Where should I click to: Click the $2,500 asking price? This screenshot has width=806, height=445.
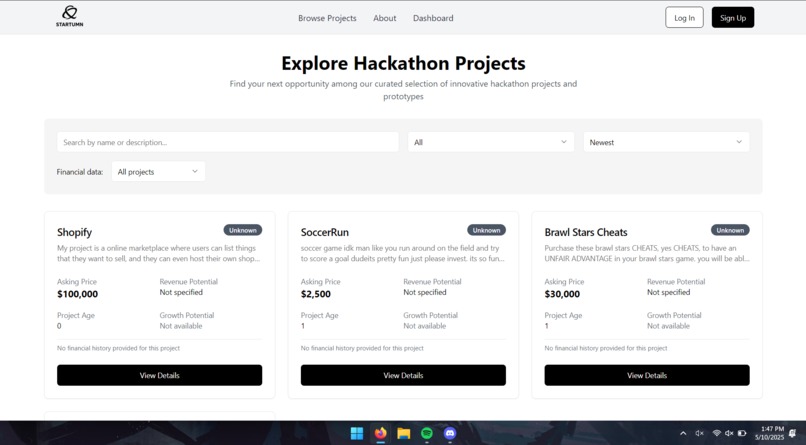pos(316,294)
